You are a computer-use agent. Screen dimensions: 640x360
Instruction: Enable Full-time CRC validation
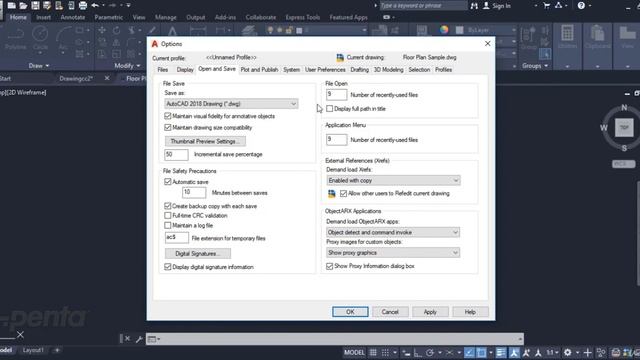(x=167, y=216)
